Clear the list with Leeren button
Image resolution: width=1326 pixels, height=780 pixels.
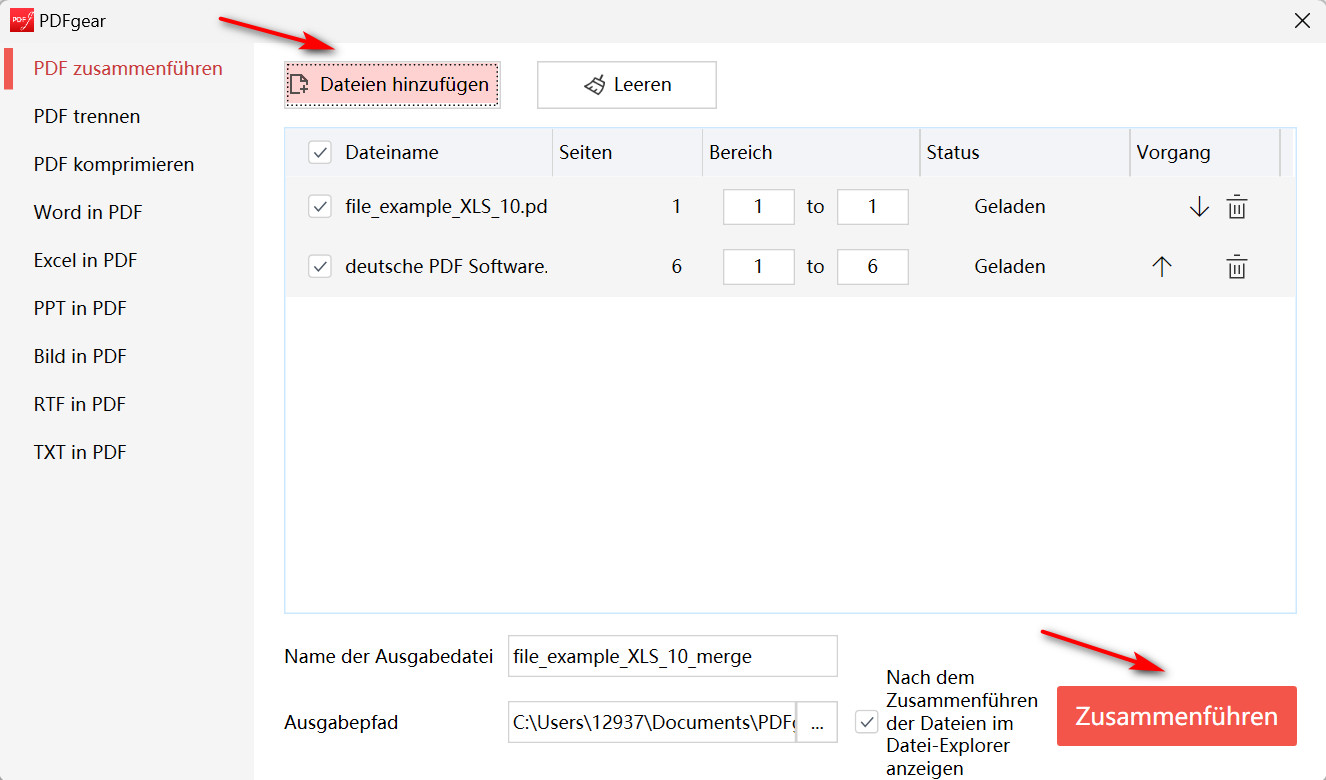tap(627, 85)
